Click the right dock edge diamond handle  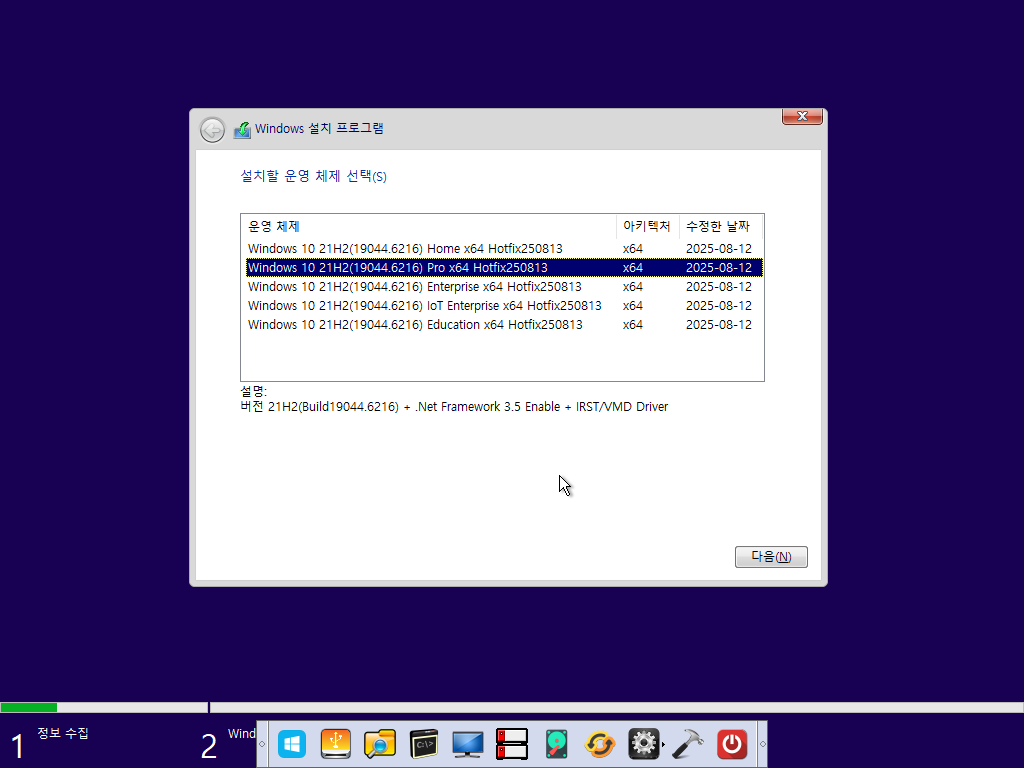[x=762, y=744]
